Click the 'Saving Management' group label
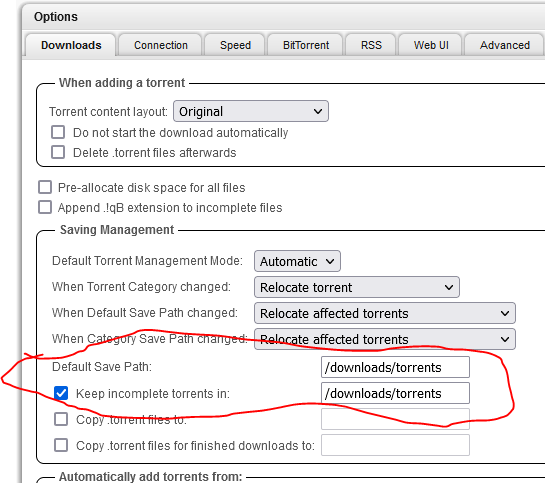Screen dimensions: 545x483 [x=117, y=230]
